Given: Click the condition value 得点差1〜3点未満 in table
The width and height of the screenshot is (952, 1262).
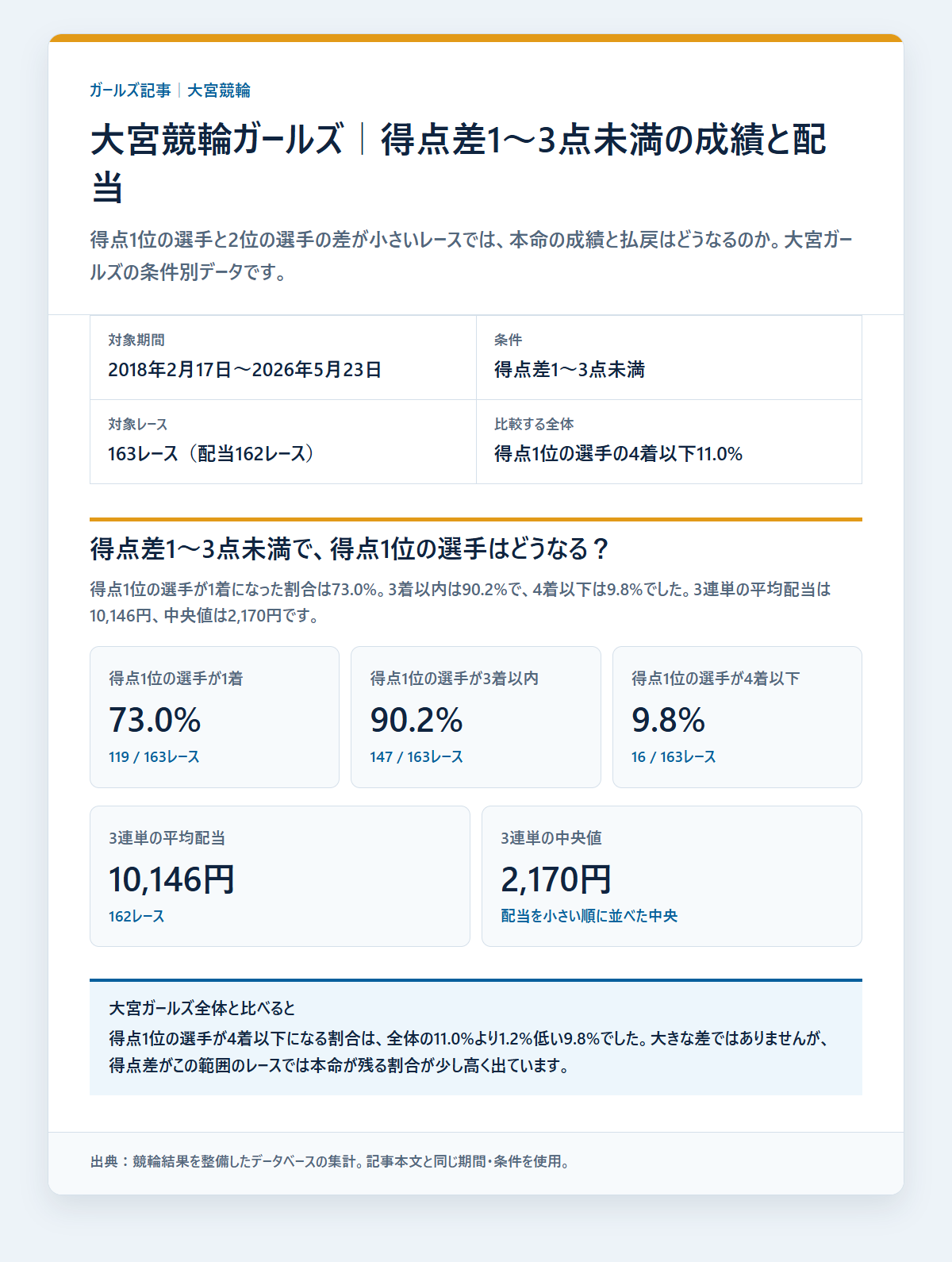Looking at the screenshot, I should [x=570, y=369].
